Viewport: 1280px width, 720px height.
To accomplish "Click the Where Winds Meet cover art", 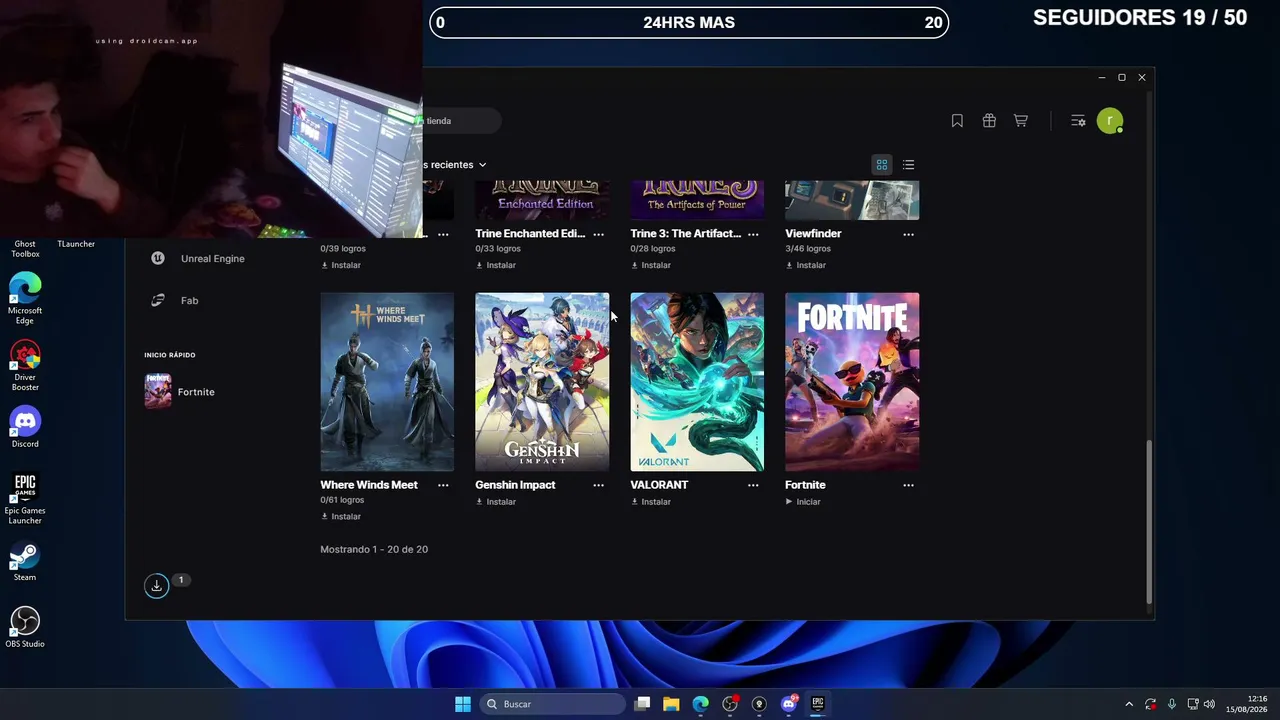I will [x=387, y=382].
